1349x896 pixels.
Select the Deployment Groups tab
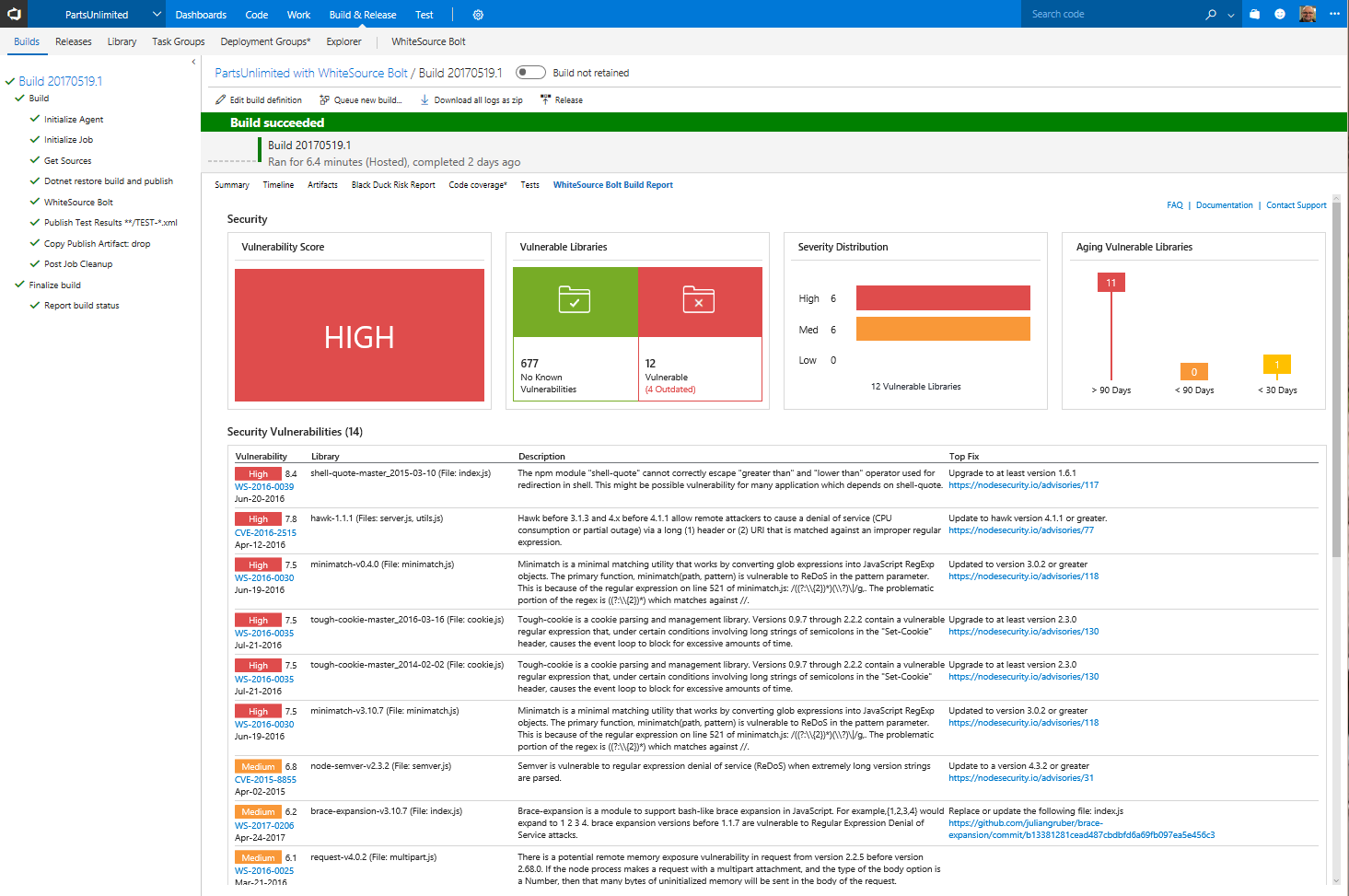265,41
